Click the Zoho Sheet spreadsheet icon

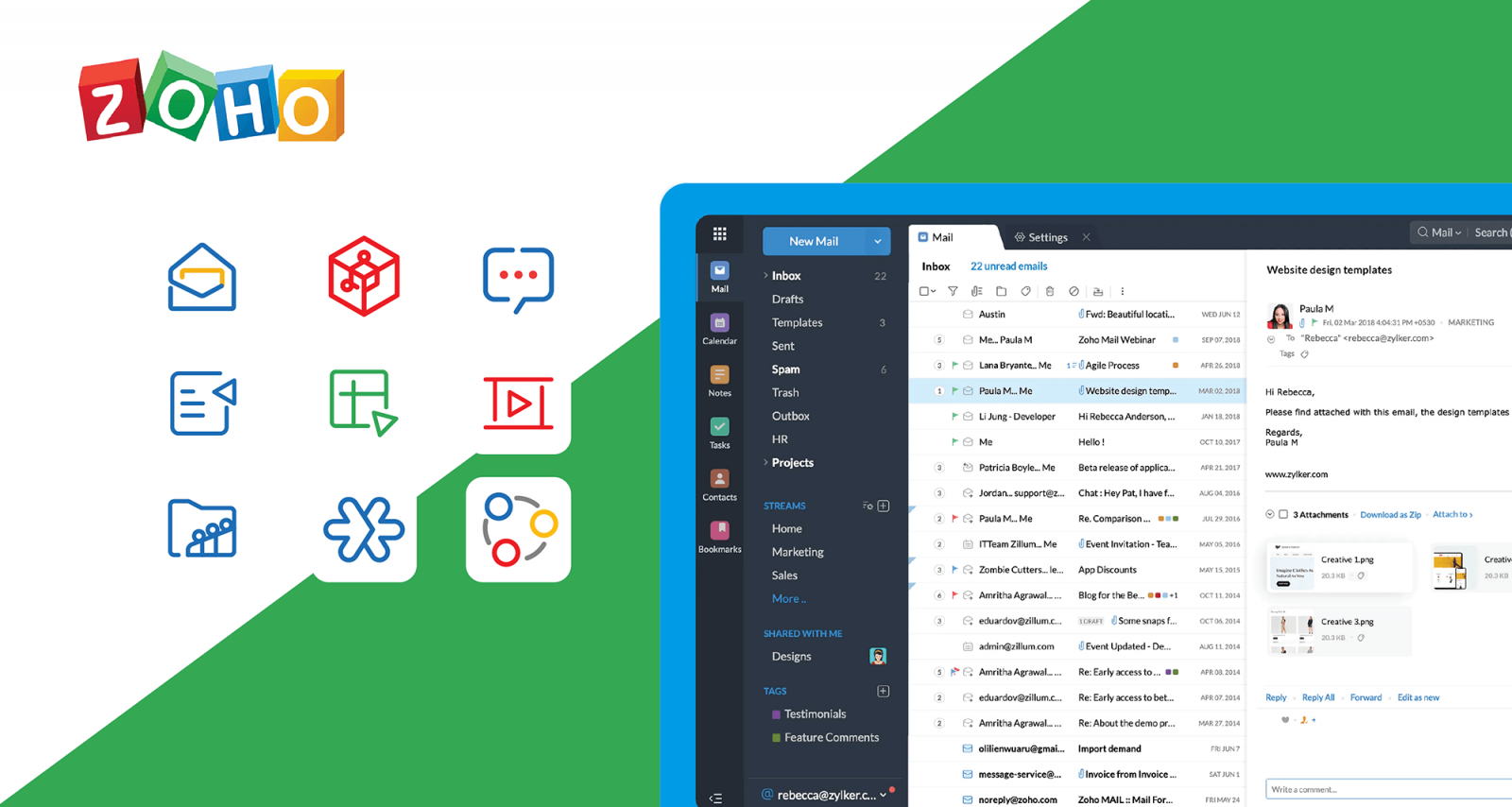coord(363,403)
